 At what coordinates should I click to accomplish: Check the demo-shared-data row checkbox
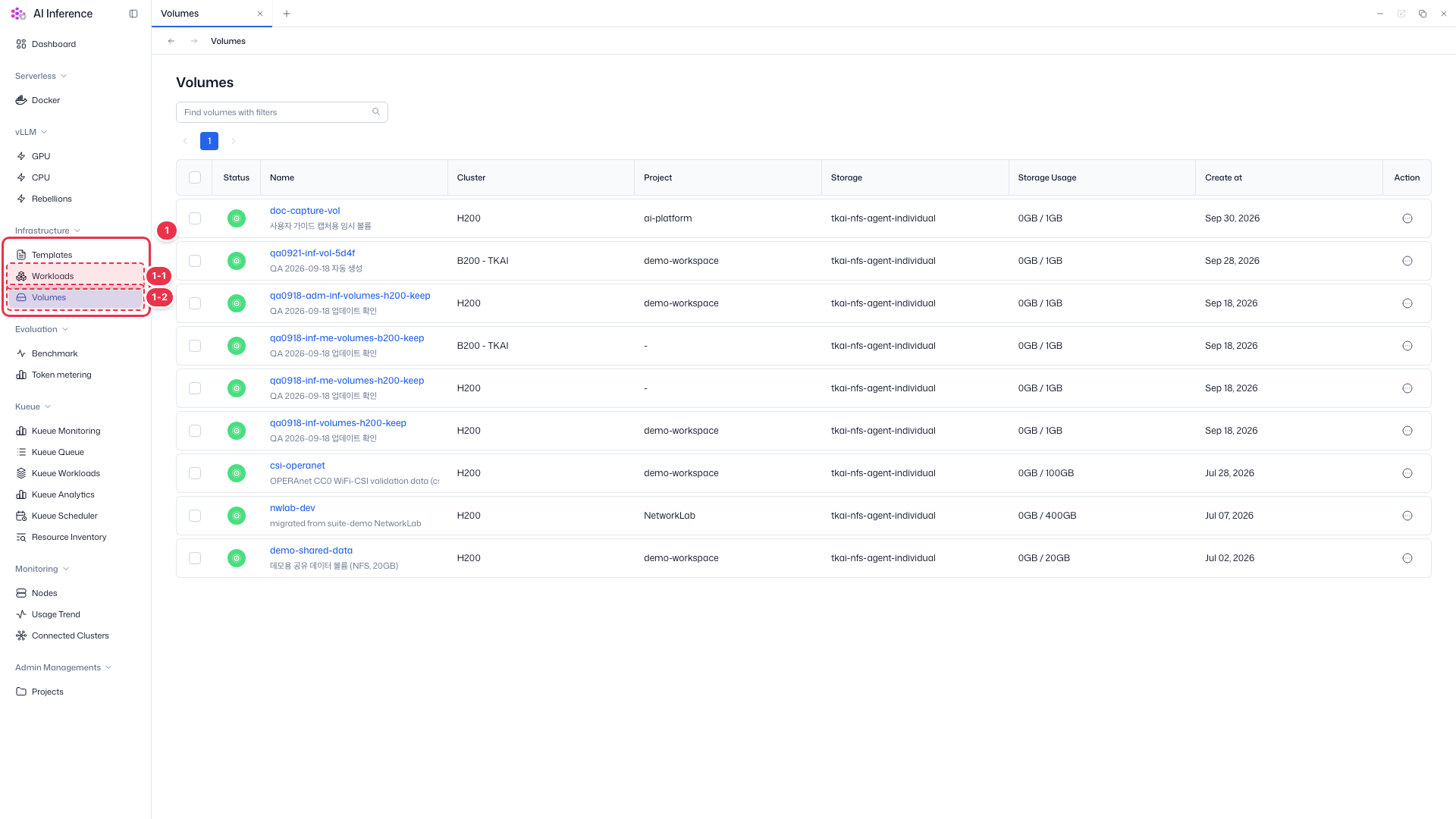pyautogui.click(x=195, y=558)
